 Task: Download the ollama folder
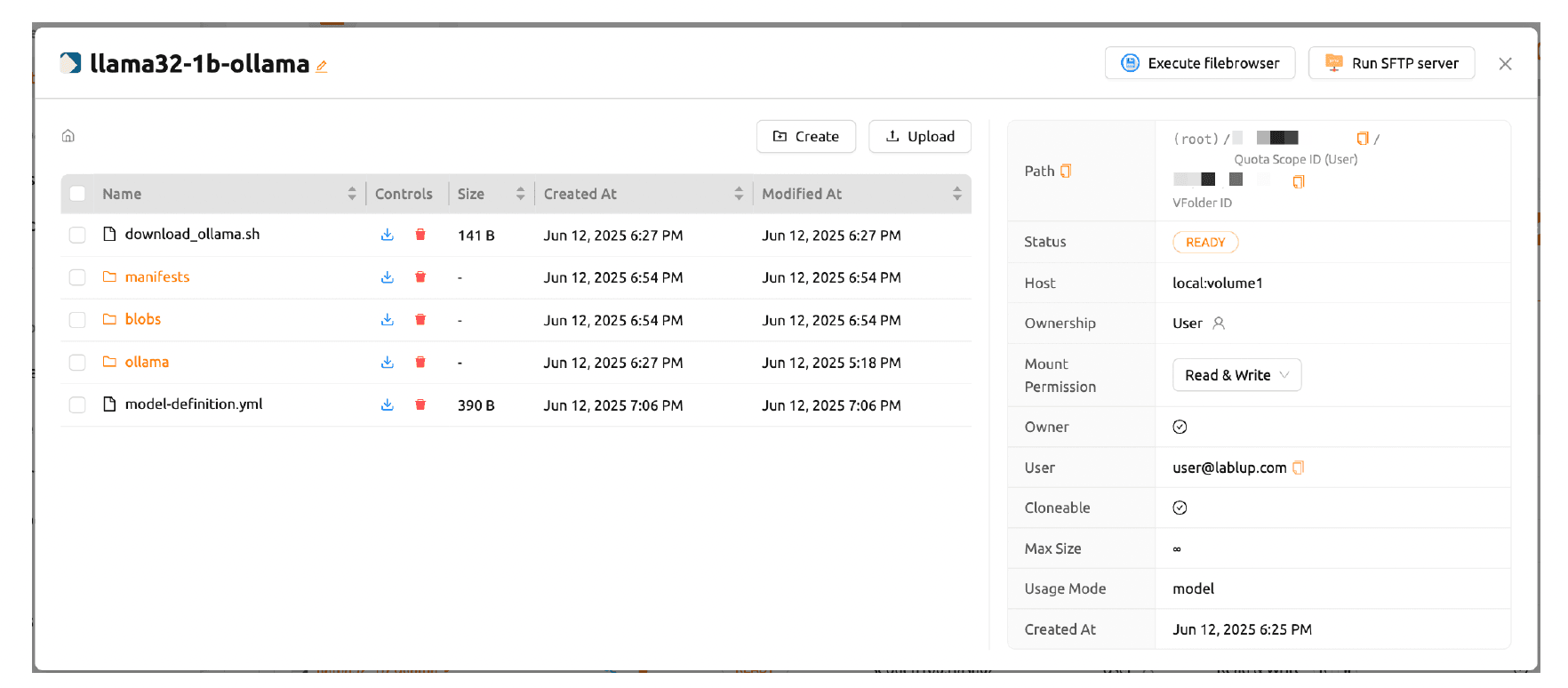(x=388, y=362)
